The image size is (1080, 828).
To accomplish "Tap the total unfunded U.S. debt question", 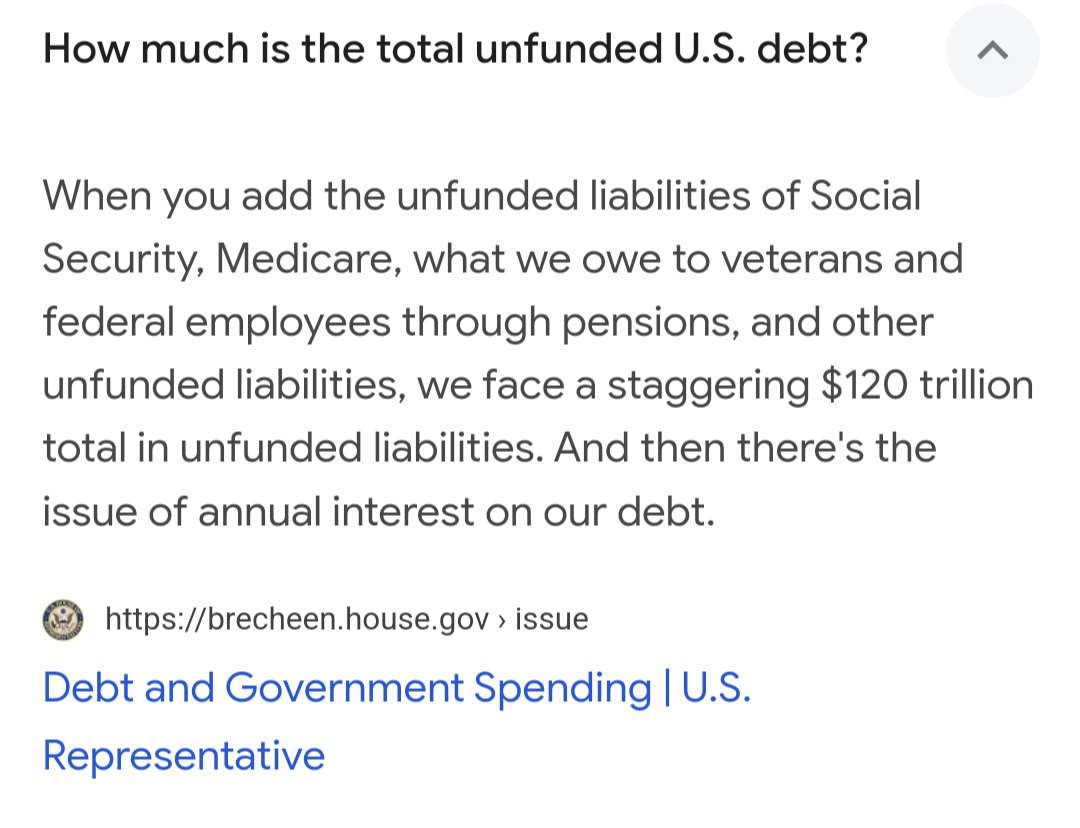I will (x=455, y=50).
